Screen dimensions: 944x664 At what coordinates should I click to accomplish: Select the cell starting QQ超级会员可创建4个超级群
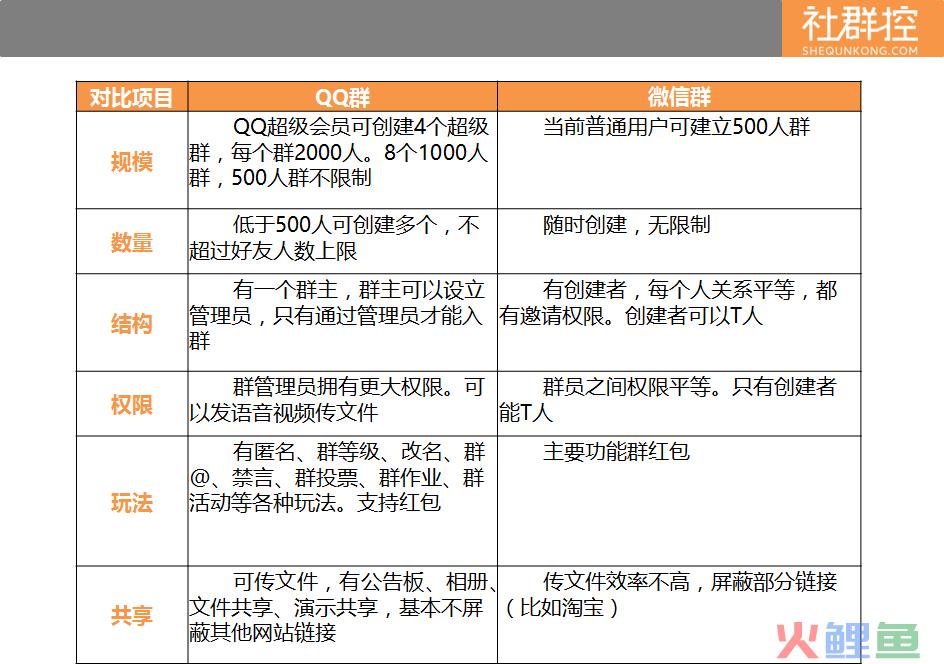tap(343, 161)
